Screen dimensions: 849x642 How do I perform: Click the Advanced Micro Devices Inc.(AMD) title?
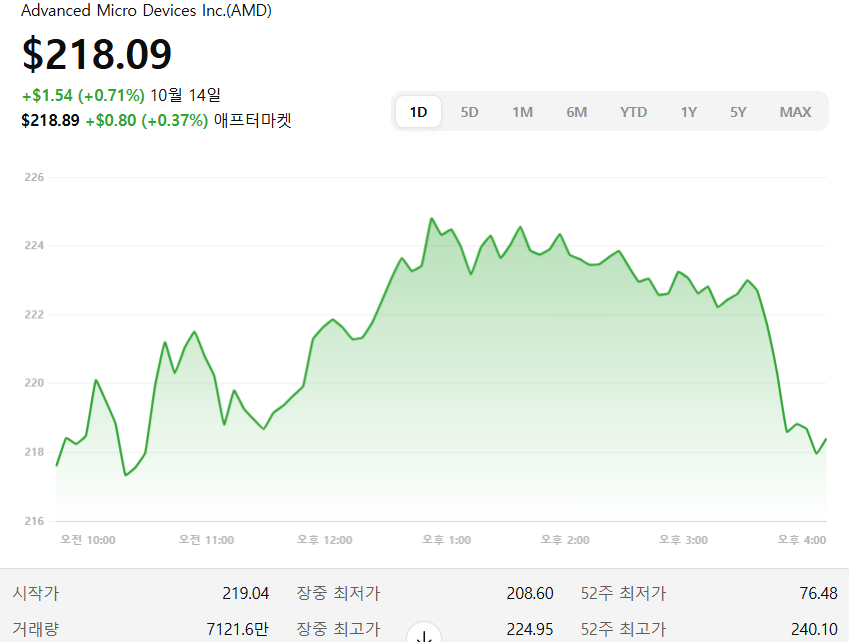(x=146, y=11)
